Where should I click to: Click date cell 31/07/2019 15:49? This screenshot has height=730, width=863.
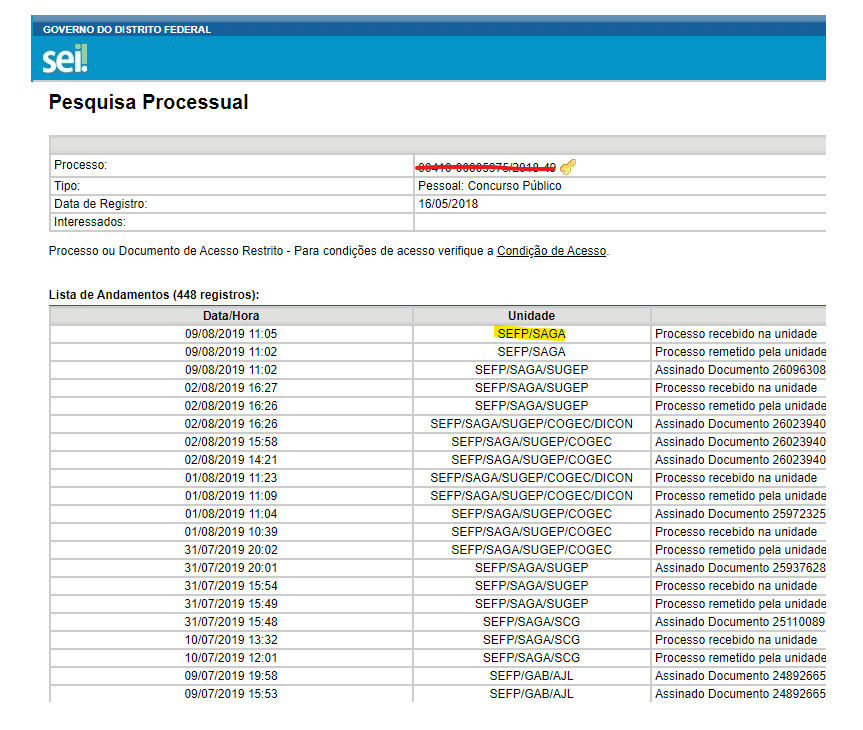pyautogui.click(x=231, y=604)
